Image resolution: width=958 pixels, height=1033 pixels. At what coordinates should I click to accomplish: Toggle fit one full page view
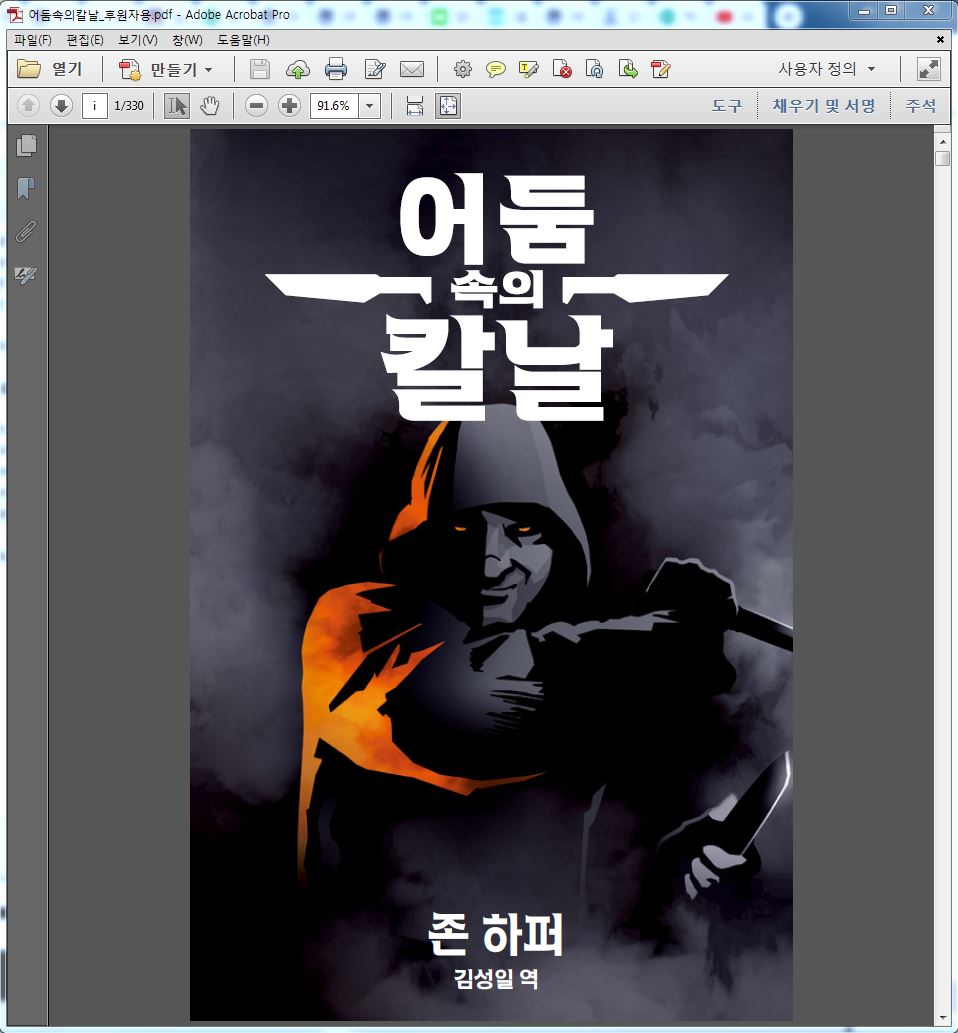point(447,106)
